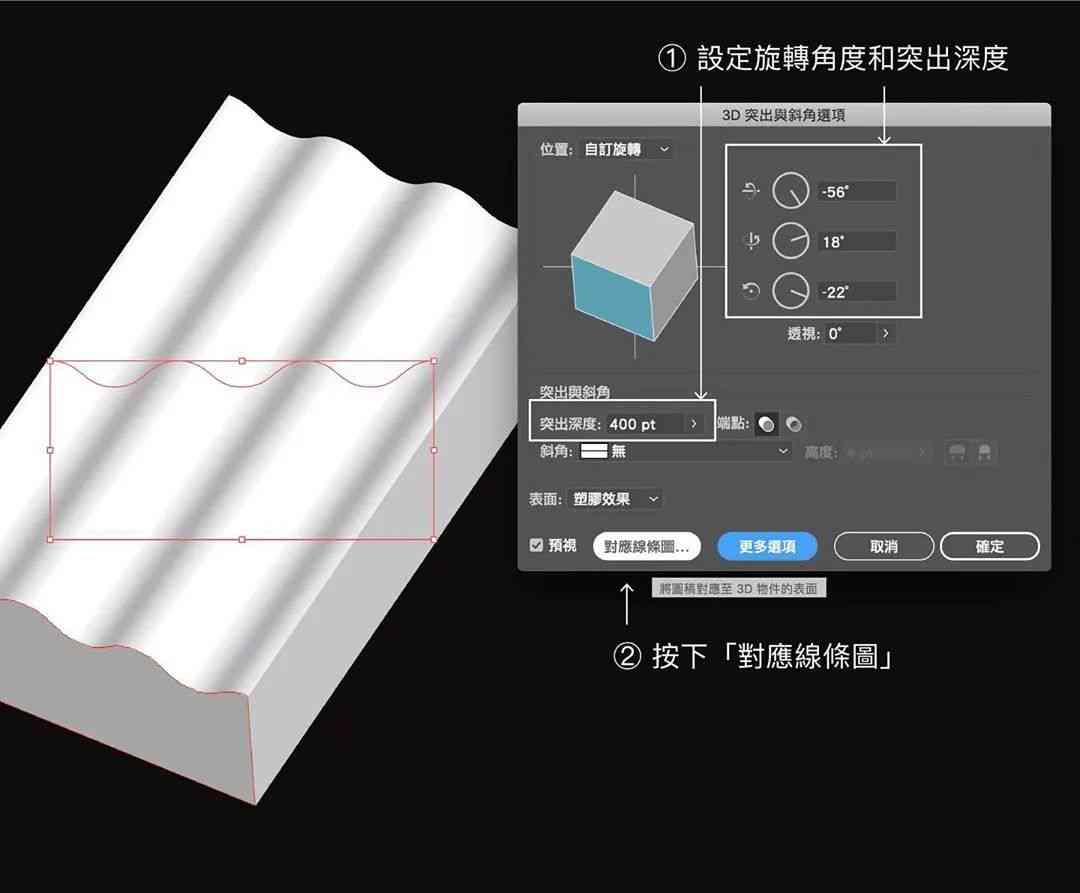Click the right-middle bounding box handle
Image resolution: width=1080 pixels, height=893 pixels.
[x=434, y=450]
